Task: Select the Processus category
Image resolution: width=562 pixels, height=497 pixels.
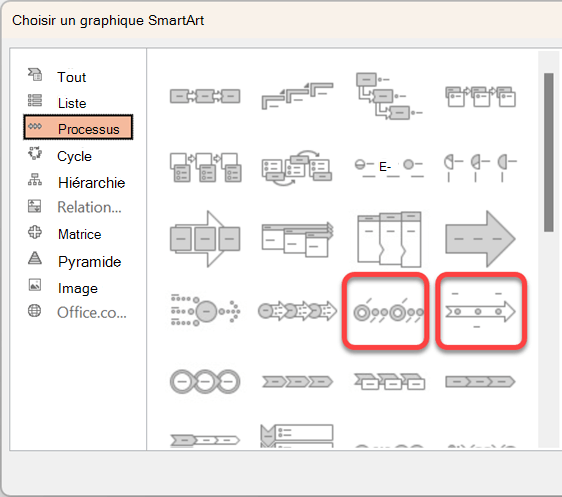Action: coord(78,128)
